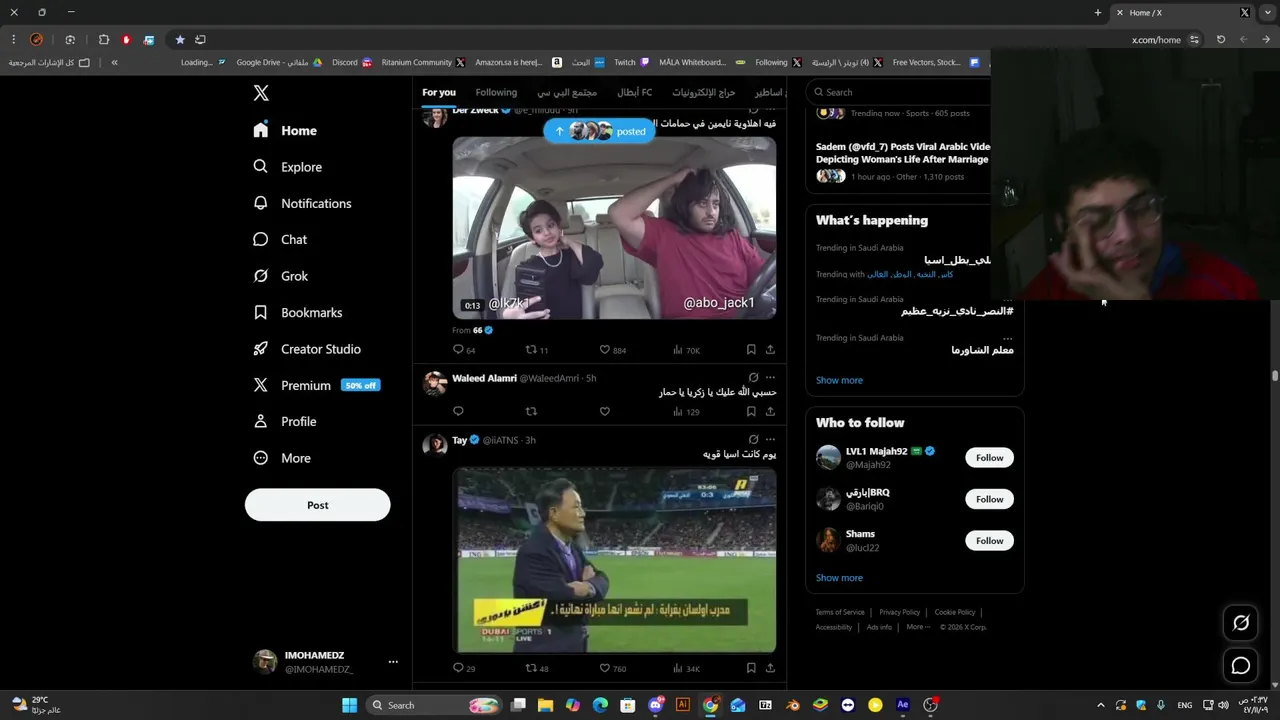Open Notifications in the sidebar
1280x720 pixels.
(x=303, y=203)
